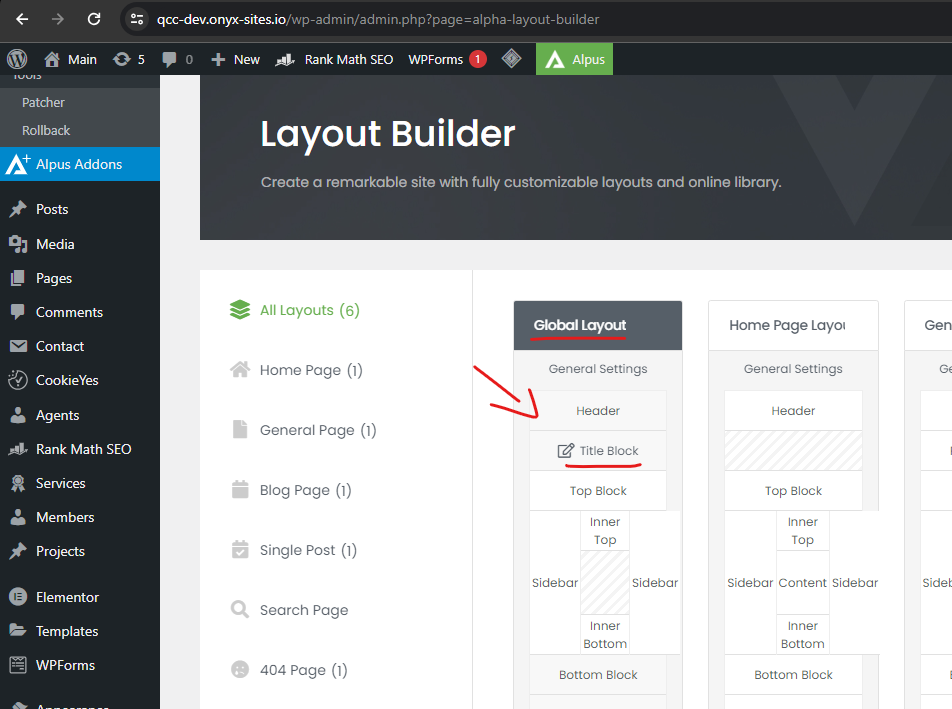The width and height of the screenshot is (952, 709).
Task: Click the Global Layout card title
Action: [579, 325]
